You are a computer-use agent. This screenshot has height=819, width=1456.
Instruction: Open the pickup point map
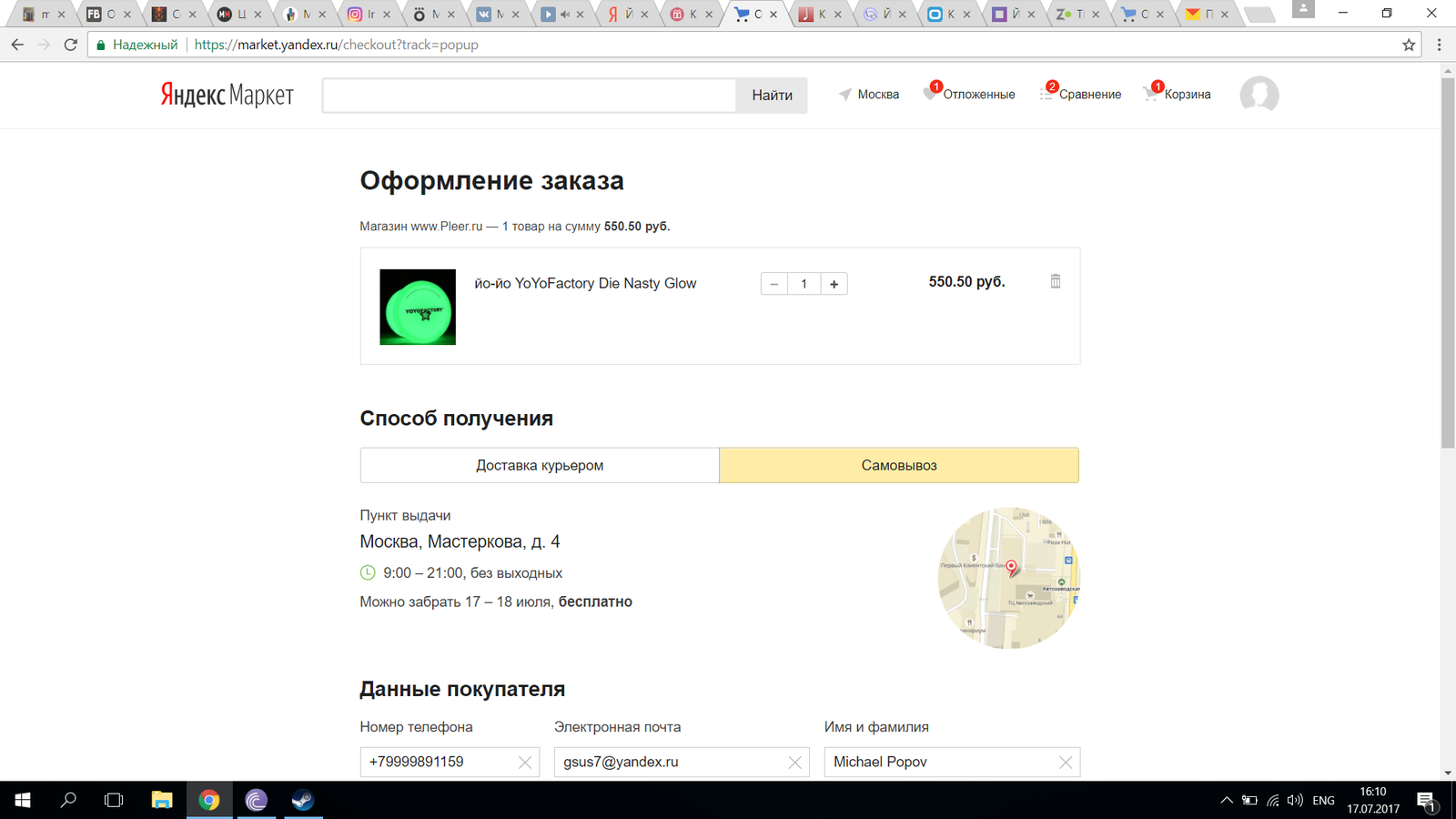pos(1009,578)
